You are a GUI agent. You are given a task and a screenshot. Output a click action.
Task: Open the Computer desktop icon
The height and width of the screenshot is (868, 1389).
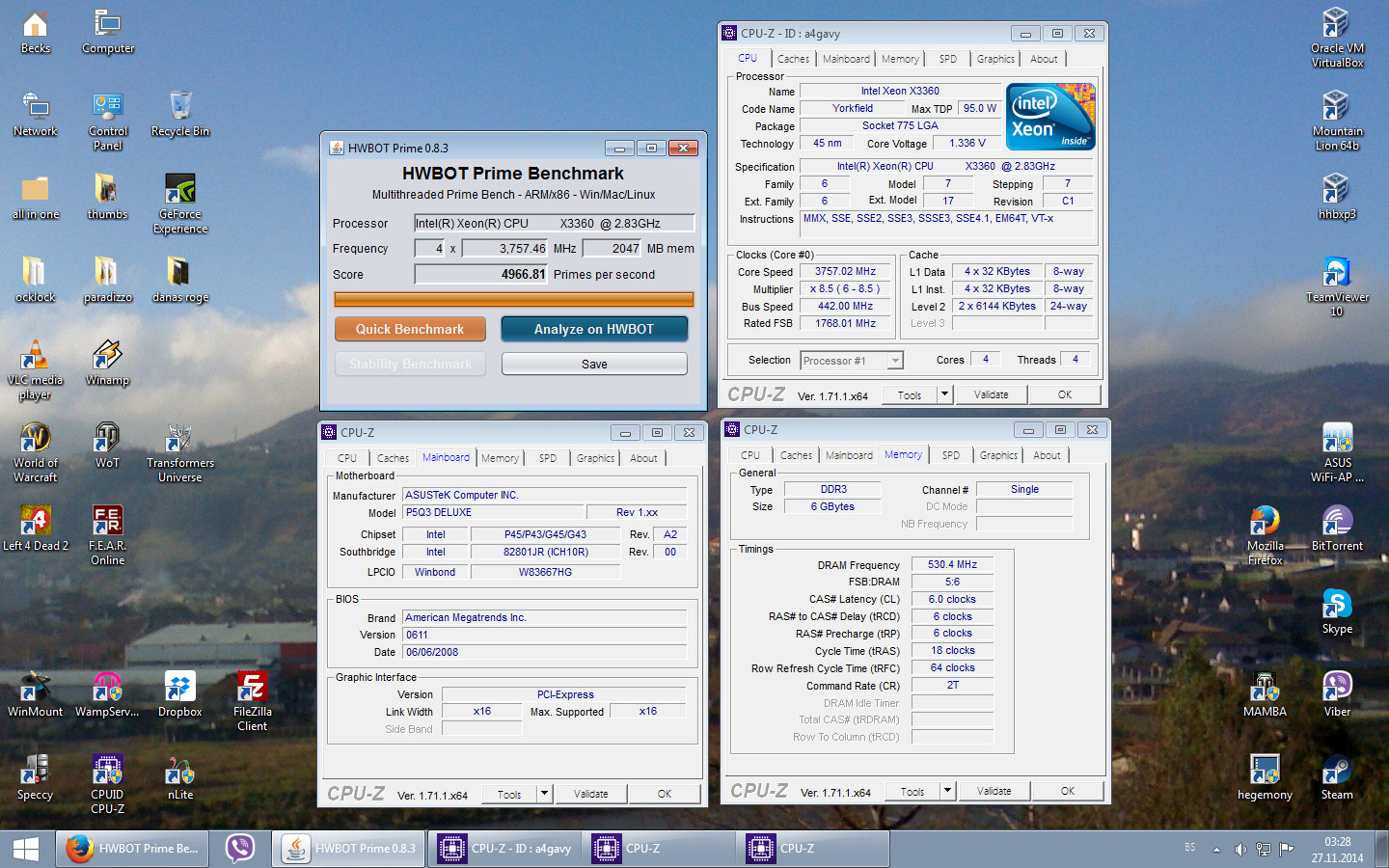[108, 31]
